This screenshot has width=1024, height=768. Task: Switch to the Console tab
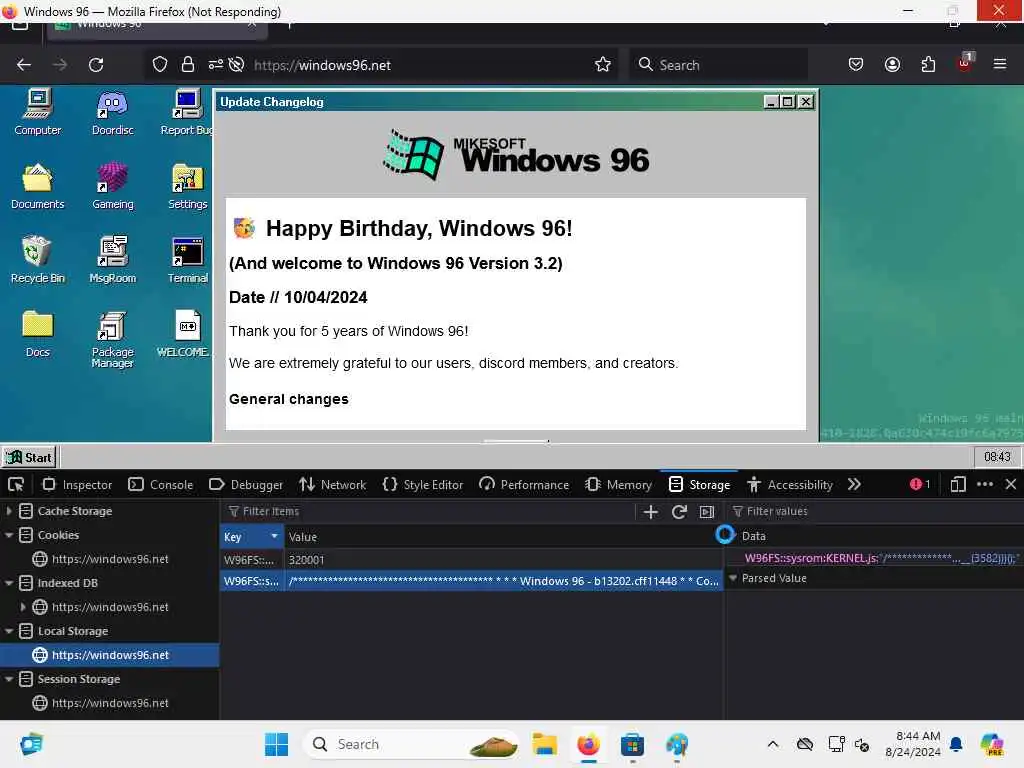point(161,485)
